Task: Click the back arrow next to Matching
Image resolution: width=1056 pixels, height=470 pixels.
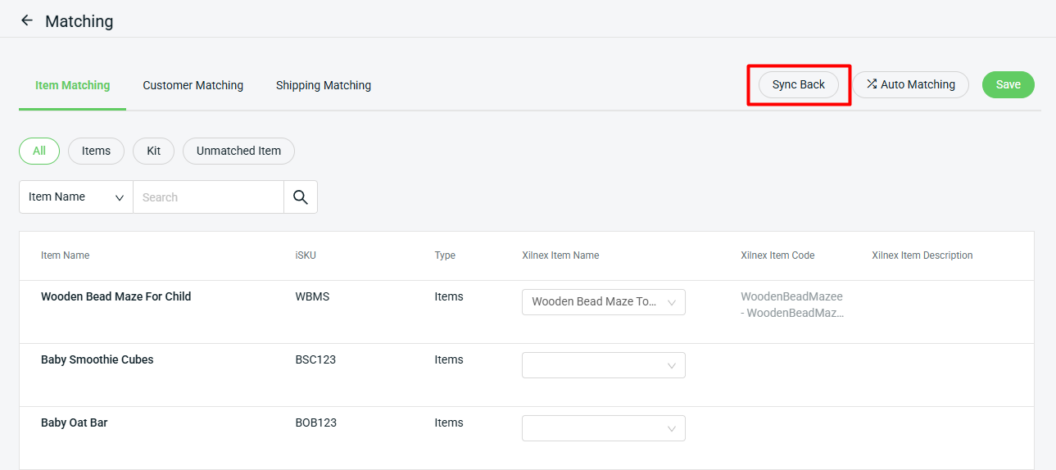Action: tap(27, 21)
